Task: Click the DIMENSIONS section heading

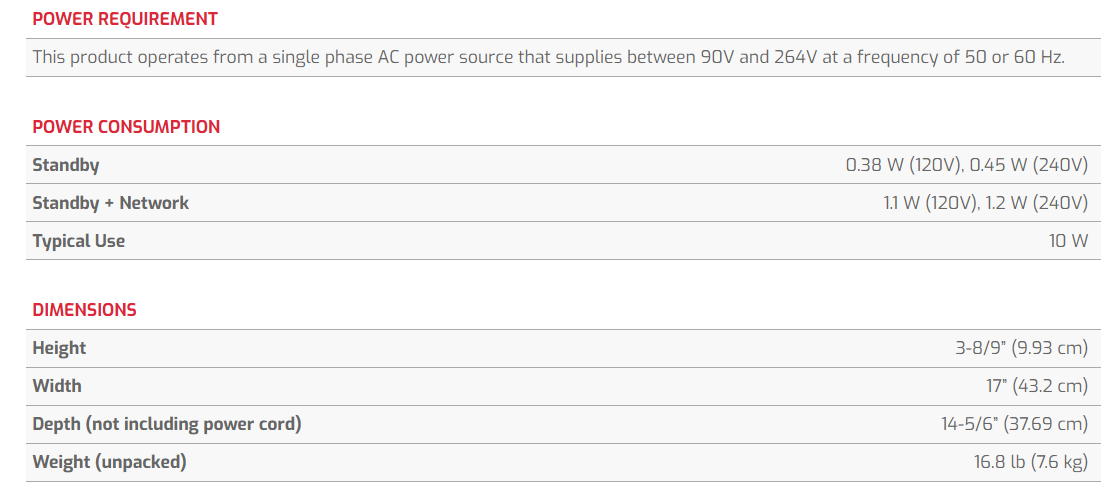Action: [x=84, y=310]
